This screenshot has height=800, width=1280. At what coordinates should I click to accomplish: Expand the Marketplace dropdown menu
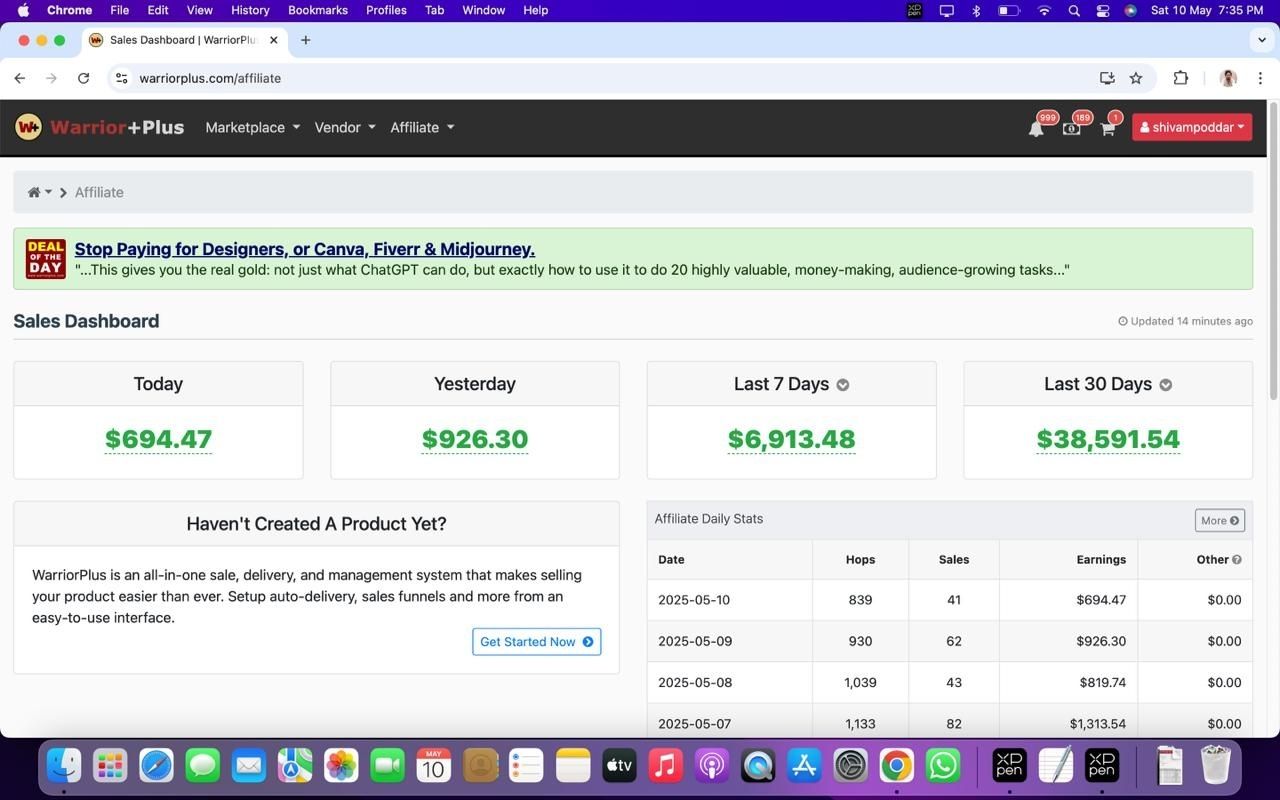(252, 127)
